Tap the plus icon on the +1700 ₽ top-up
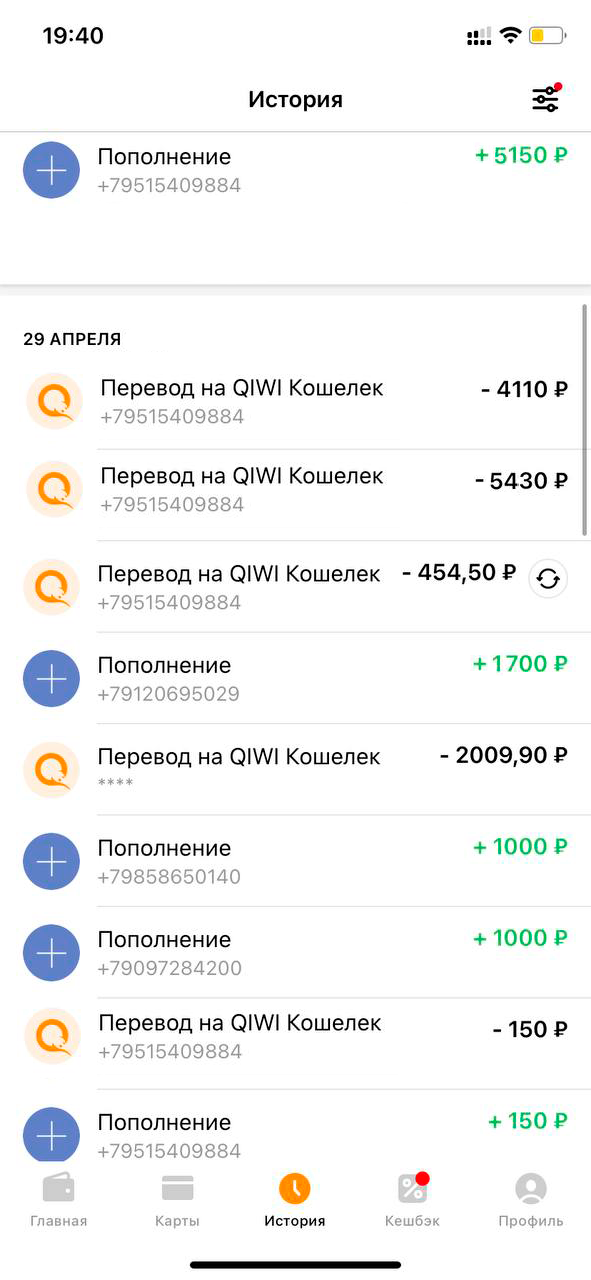Viewport: 591px width, 1280px height. pos(51,678)
